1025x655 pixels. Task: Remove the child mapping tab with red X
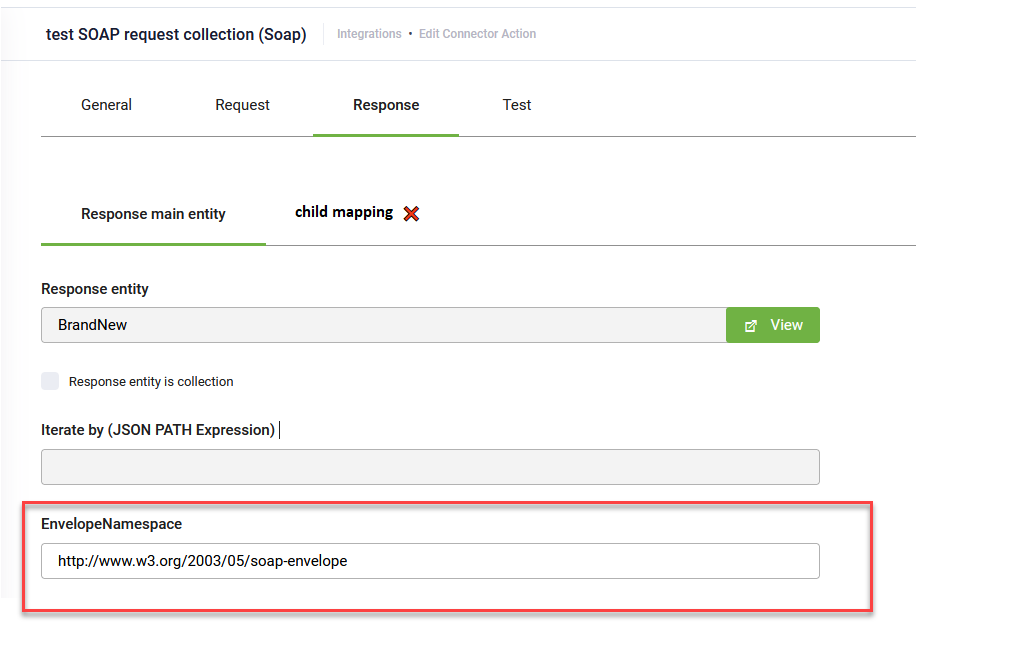point(411,213)
